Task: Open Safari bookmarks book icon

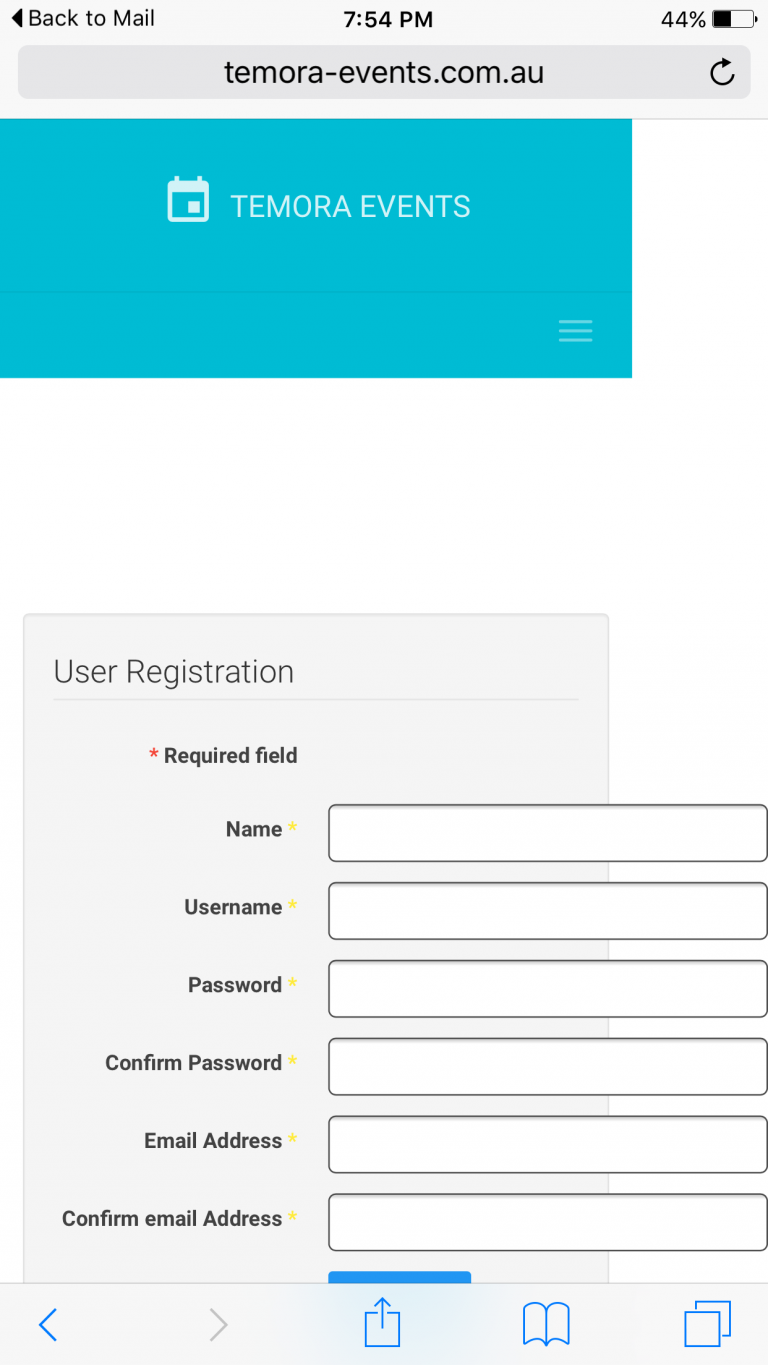Action: point(546,1325)
